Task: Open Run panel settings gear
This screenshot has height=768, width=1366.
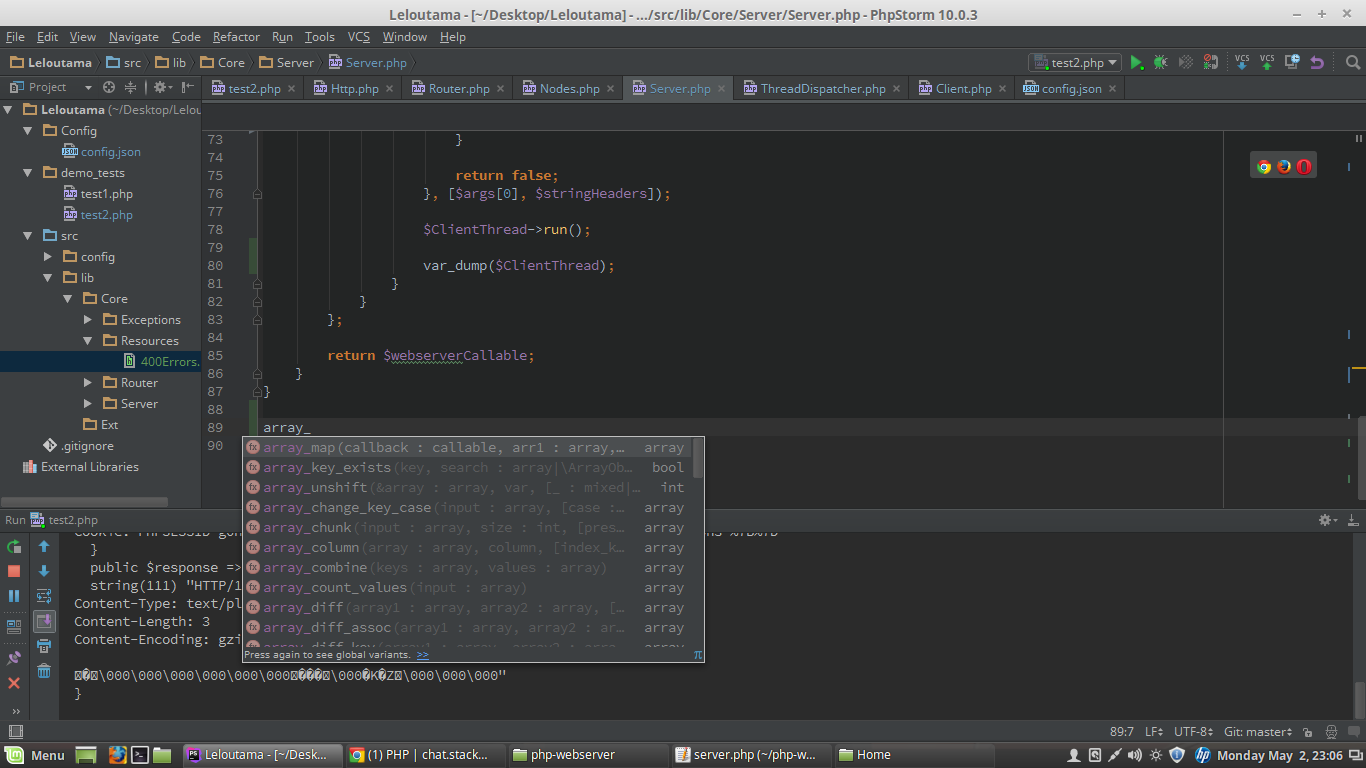Action: (1328, 520)
